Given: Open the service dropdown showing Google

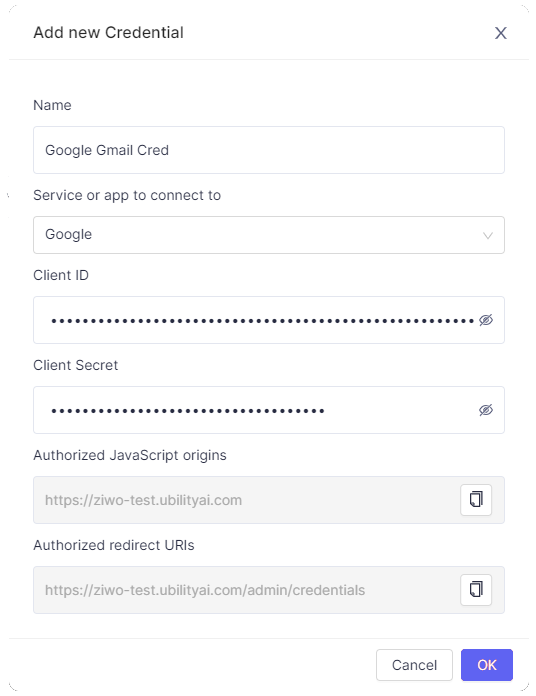Looking at the screenshot, I should [x=269, y=235].
